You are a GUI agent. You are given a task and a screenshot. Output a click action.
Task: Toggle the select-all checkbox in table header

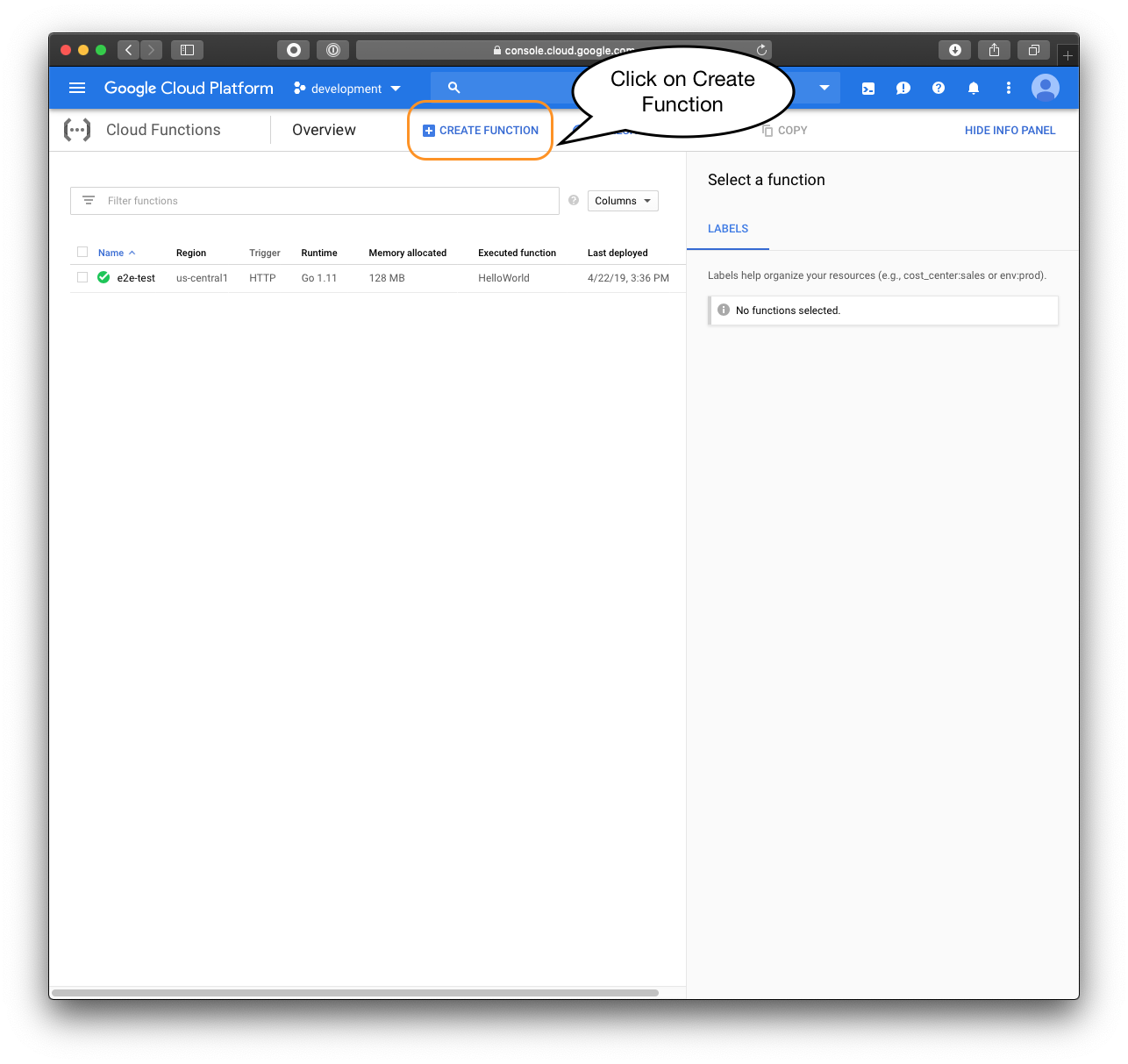(82, 252)
